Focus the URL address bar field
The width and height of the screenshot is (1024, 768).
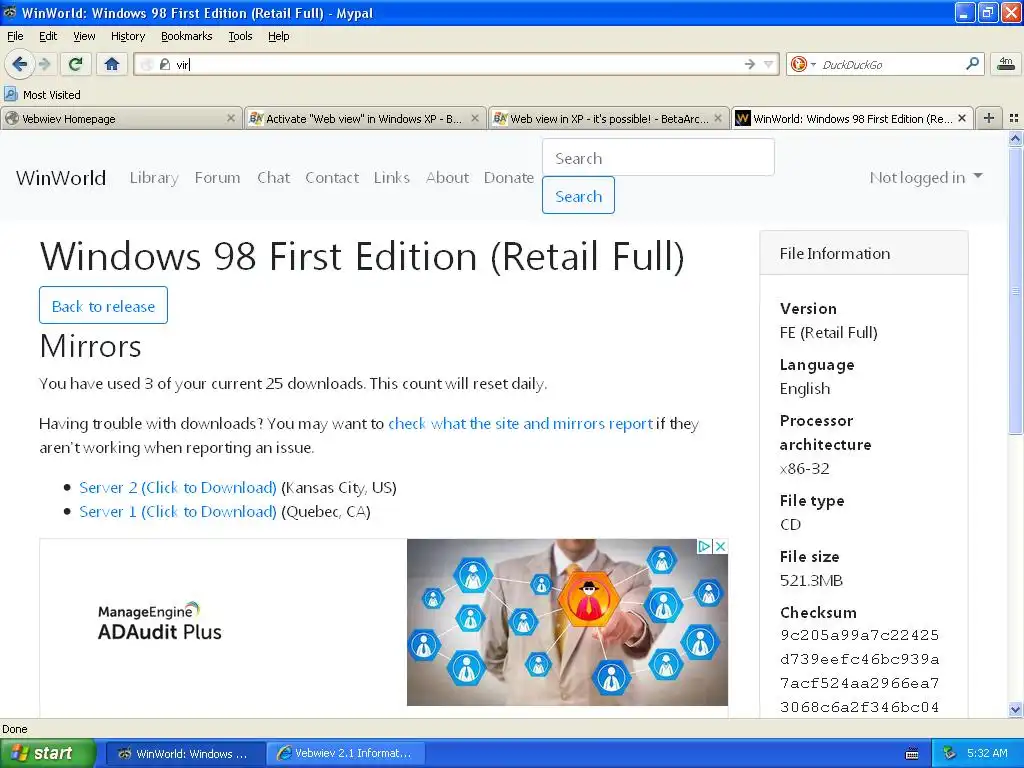[457, 64]
